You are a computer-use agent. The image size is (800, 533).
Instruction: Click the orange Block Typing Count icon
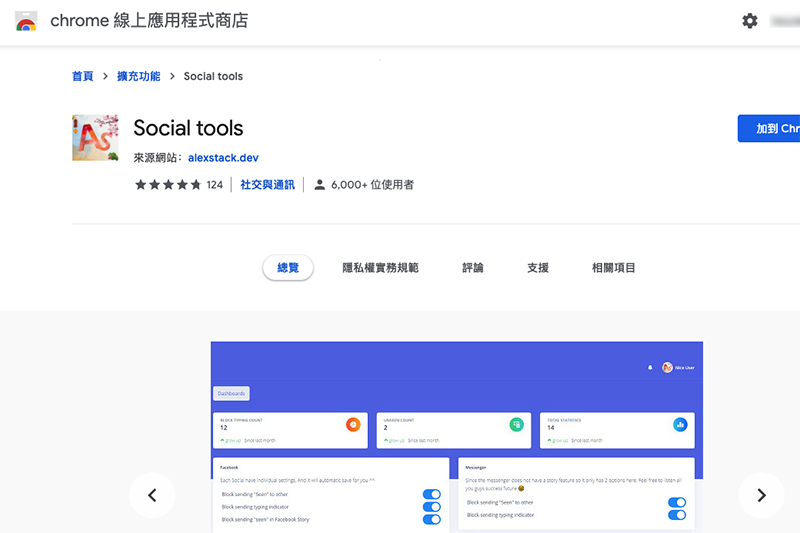click(x=352, y=425)
